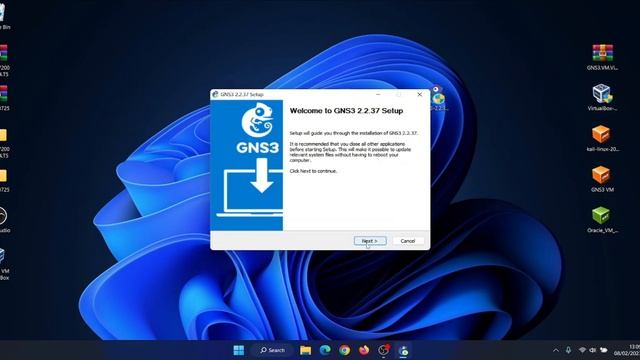This screenshot has width=640, height=360.
Task: Click the battery tray icon
Action: (x=604, y=350)
